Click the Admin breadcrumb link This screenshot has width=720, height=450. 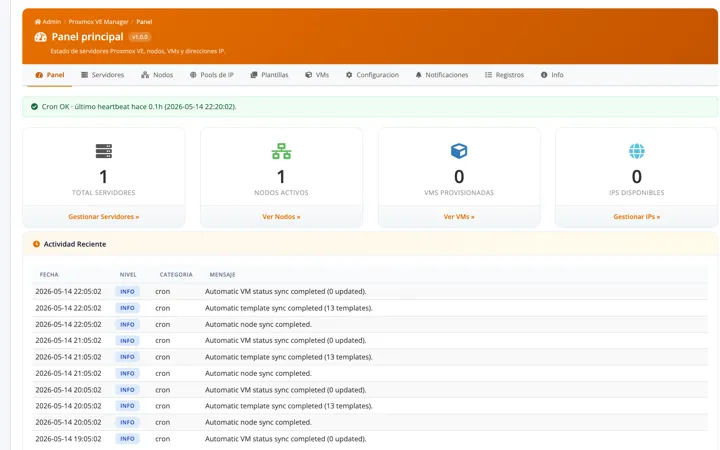click(51, 22)
